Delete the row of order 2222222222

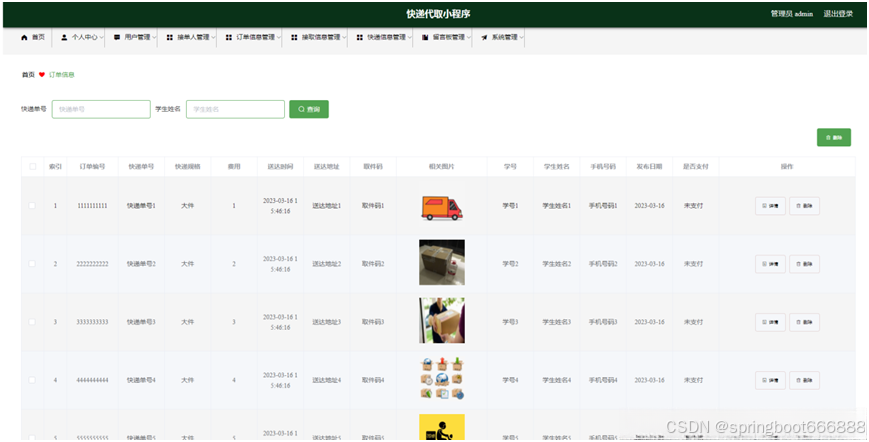tap(804, 264)
